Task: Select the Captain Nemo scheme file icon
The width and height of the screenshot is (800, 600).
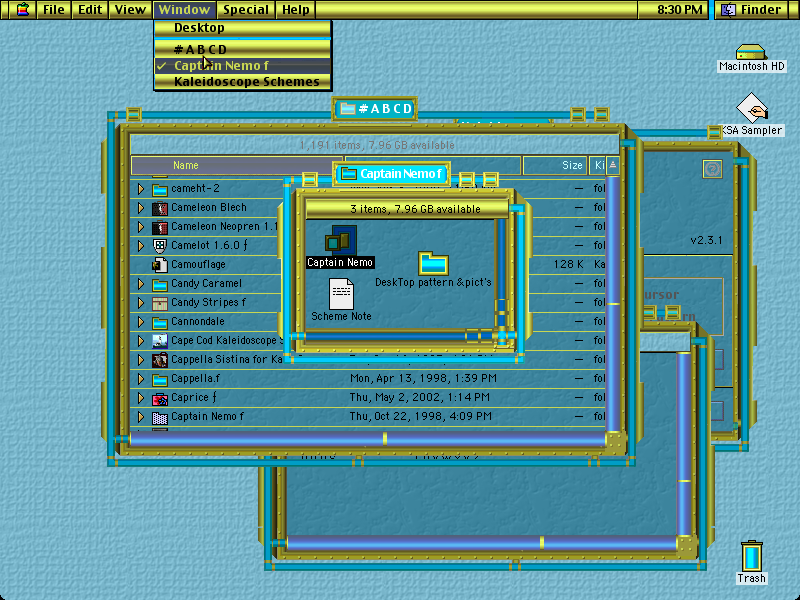Action: (x=341, y=240)
